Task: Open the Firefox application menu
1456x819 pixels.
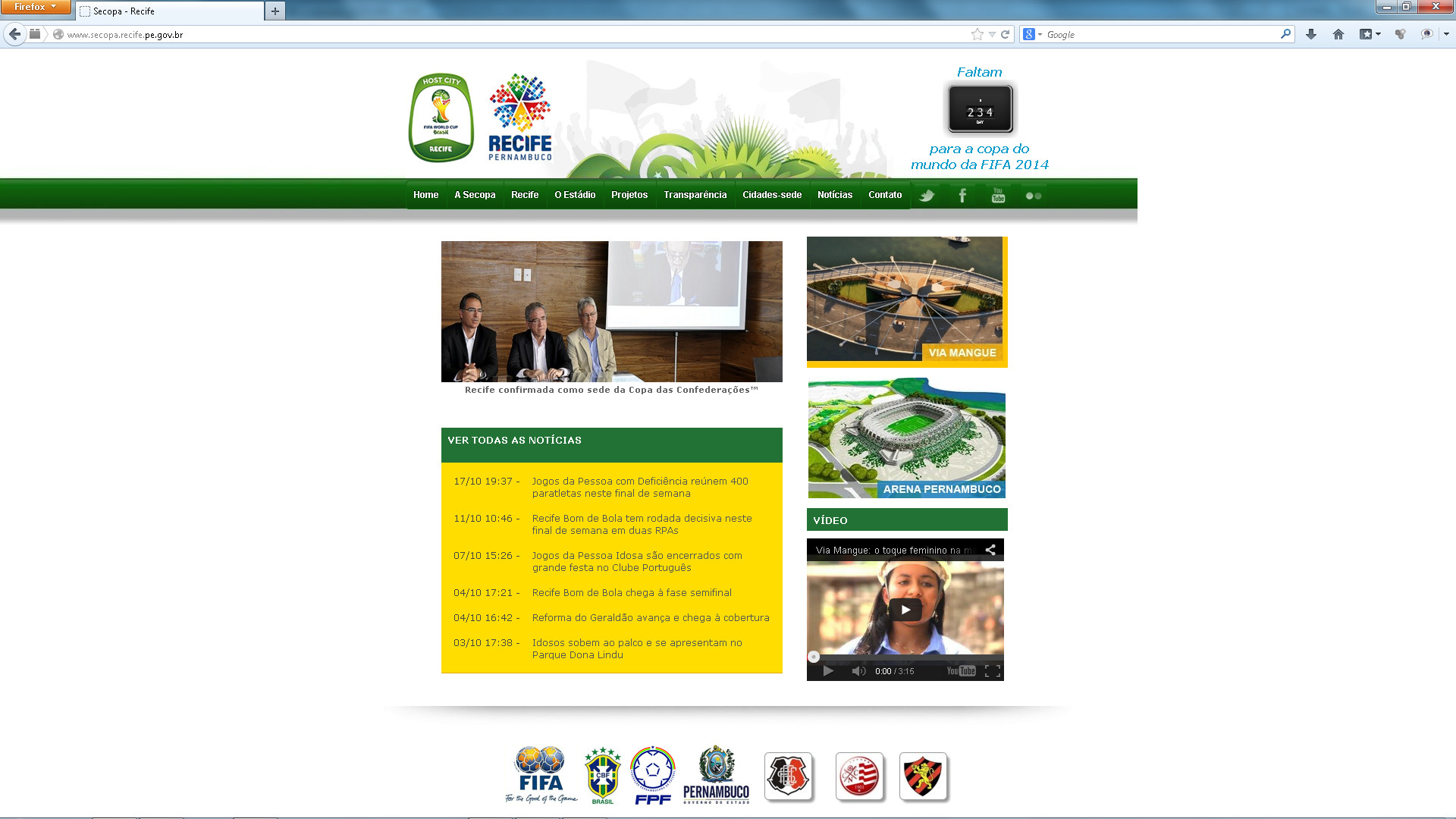Action: pos(36,7)
